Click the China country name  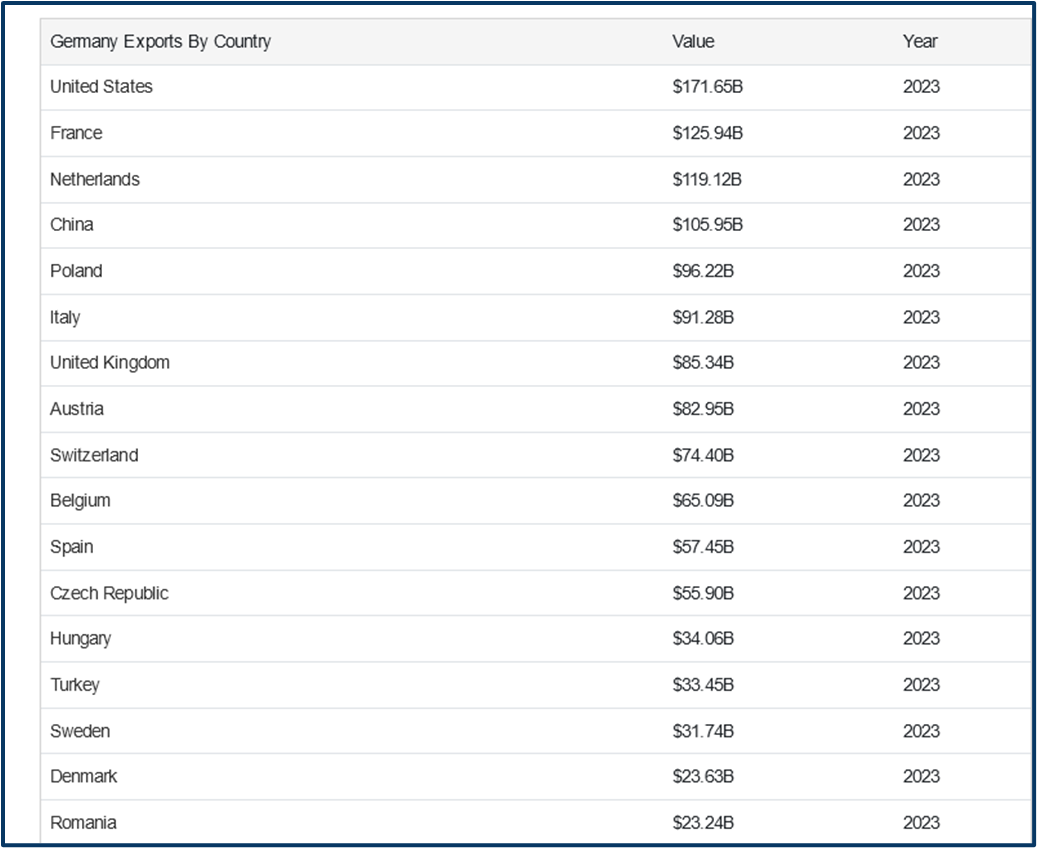(72, 225)
